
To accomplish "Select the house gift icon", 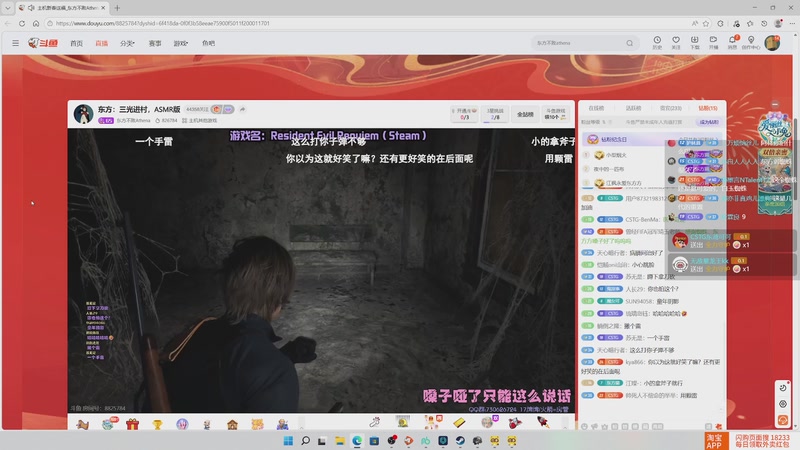I will coord(232,423).
